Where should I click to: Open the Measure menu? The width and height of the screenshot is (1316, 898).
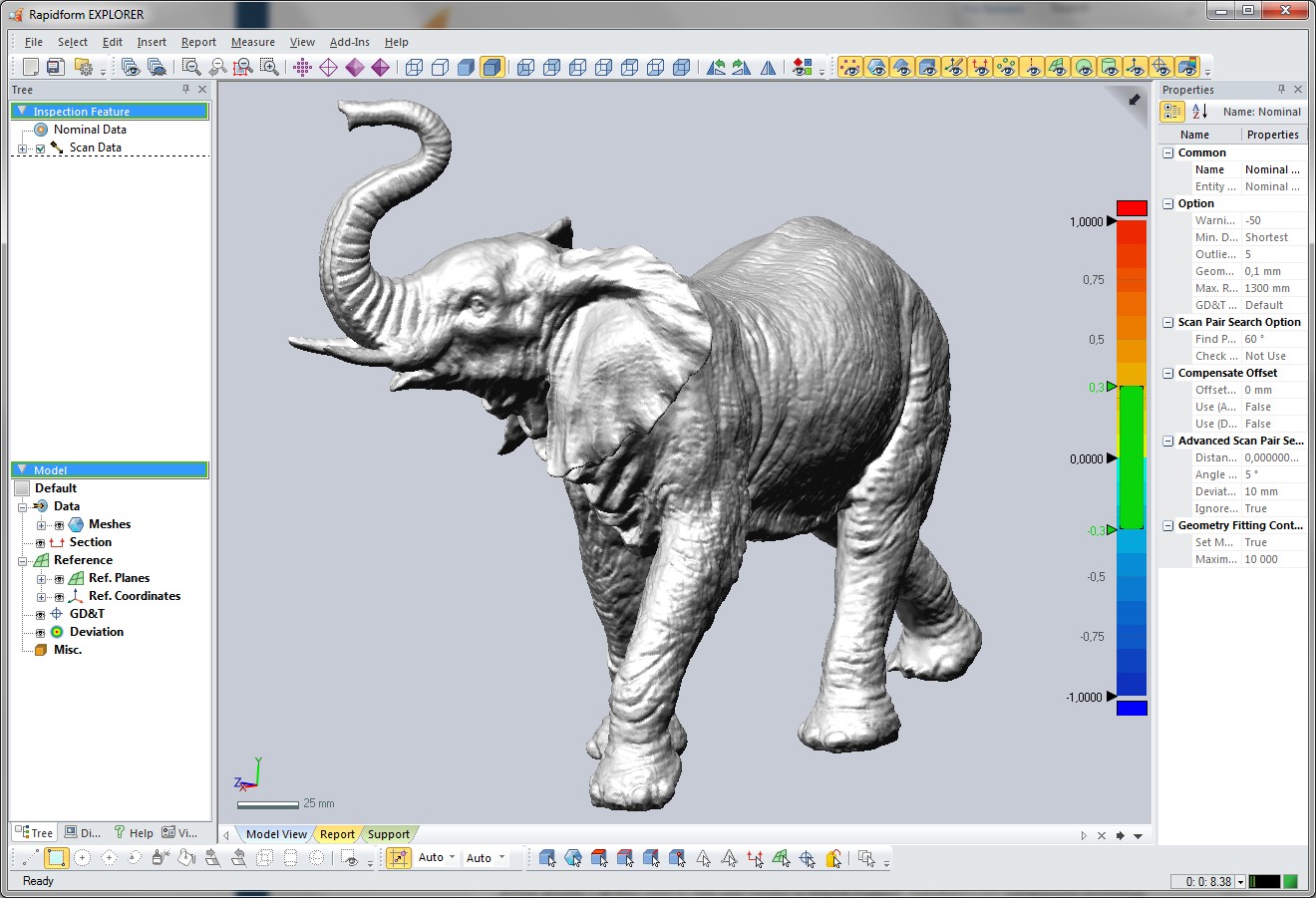253,42
